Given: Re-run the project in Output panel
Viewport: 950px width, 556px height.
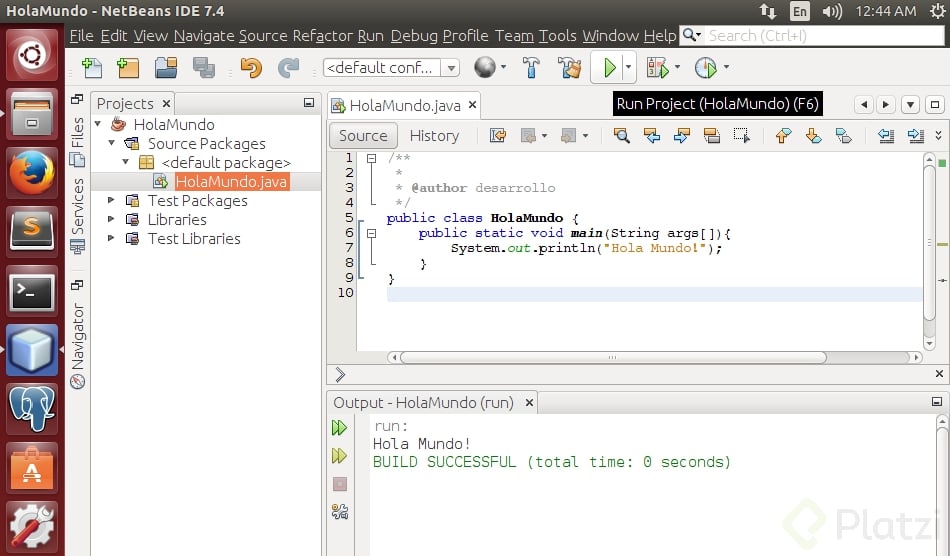Looking at the screenshot, I should pyautogui.click(x=339, y=428).
